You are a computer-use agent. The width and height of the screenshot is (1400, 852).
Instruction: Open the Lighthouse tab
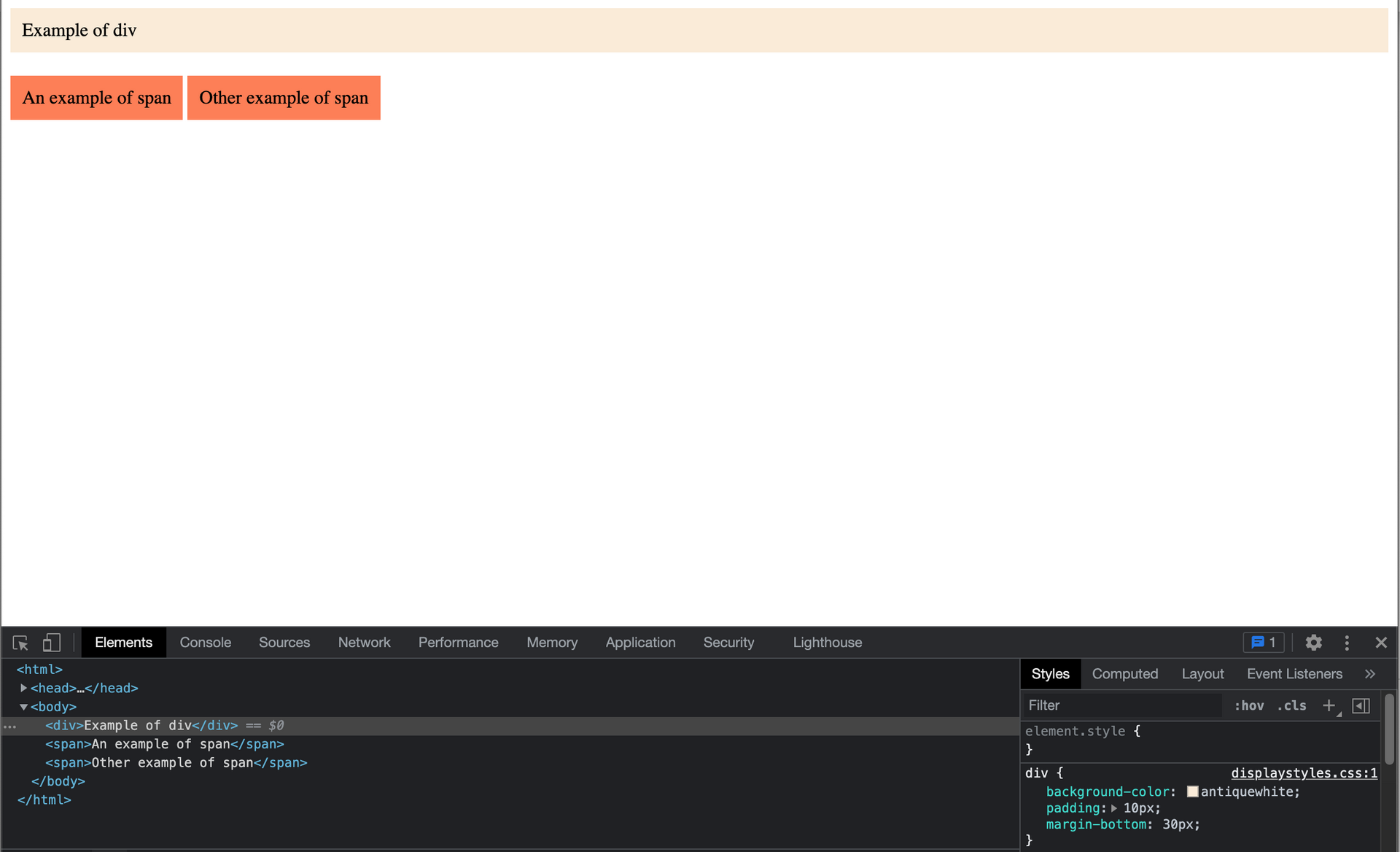coord(828,643)
